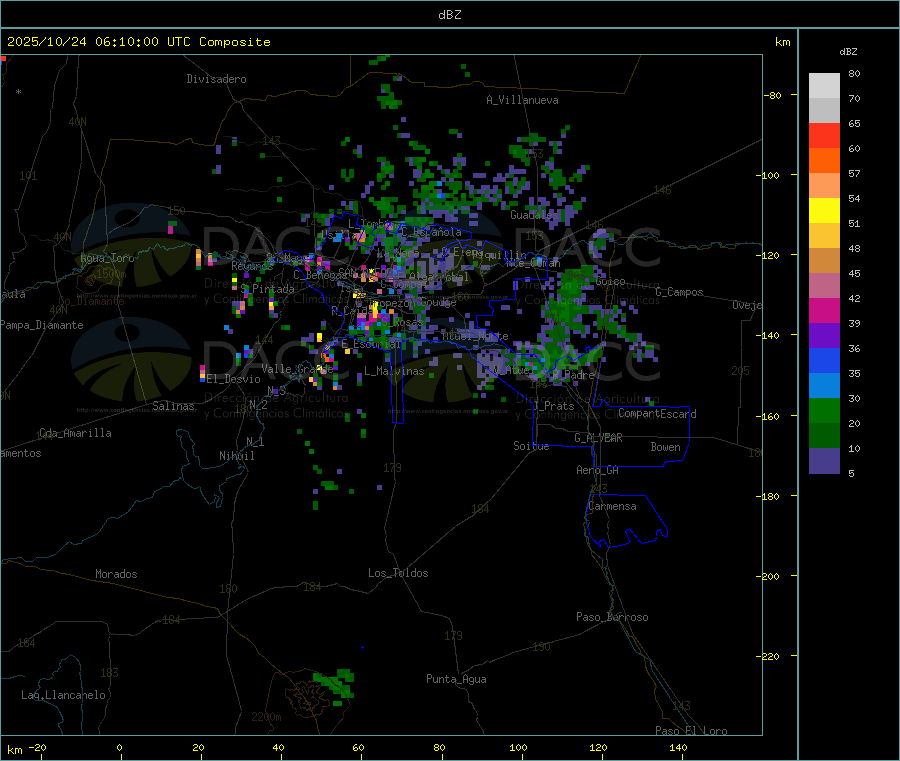Click the Paso_Barroso map label
900x761 pixels.
[612, 617]
